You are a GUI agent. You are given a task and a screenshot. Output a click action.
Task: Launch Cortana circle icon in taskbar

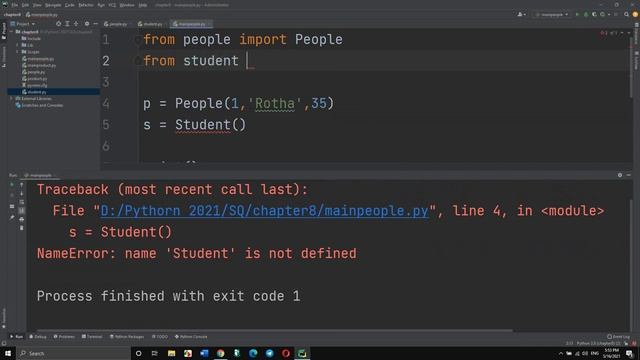click(138, 353)
